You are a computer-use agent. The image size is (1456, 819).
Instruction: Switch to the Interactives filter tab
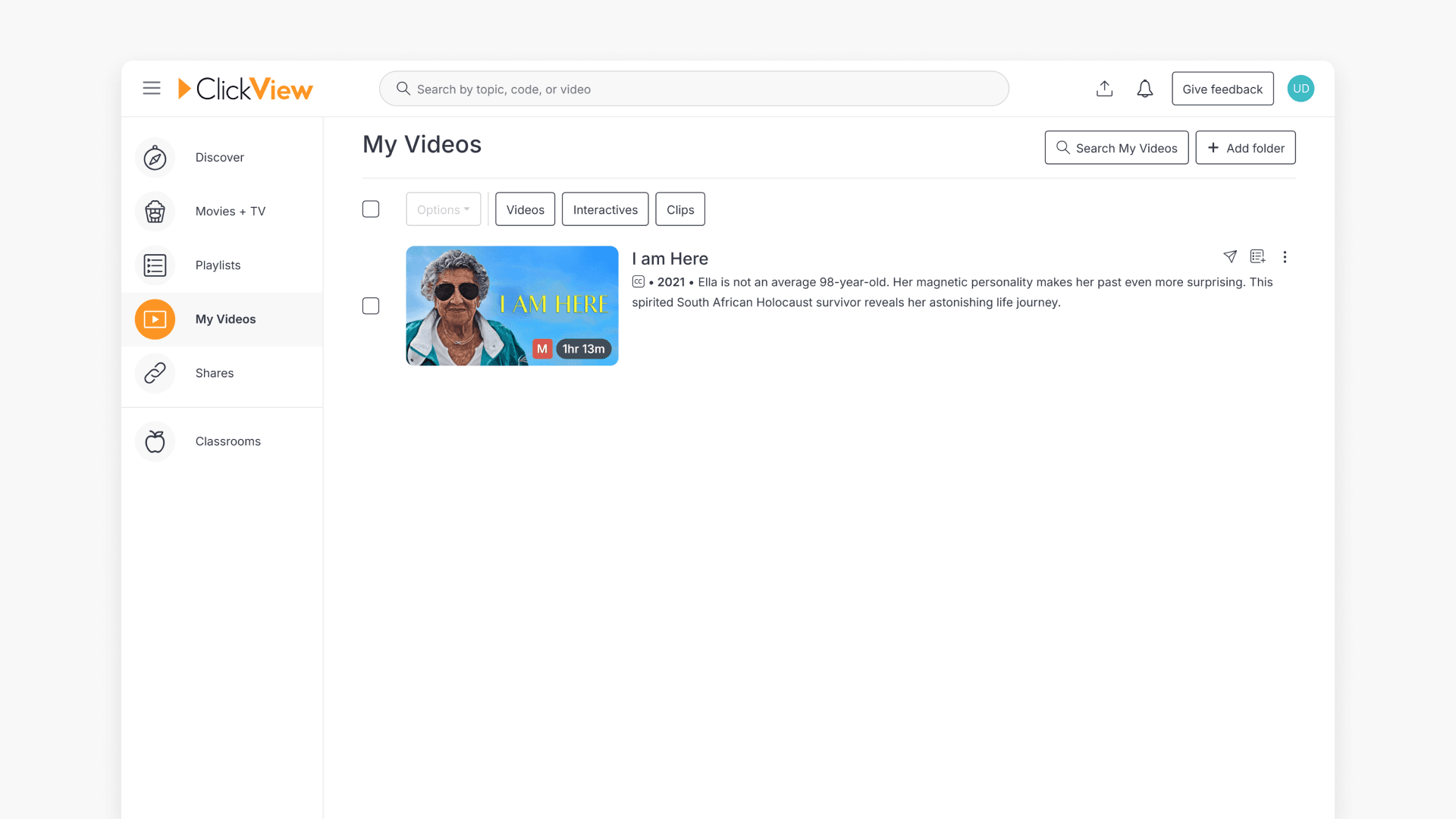[604, 209]
